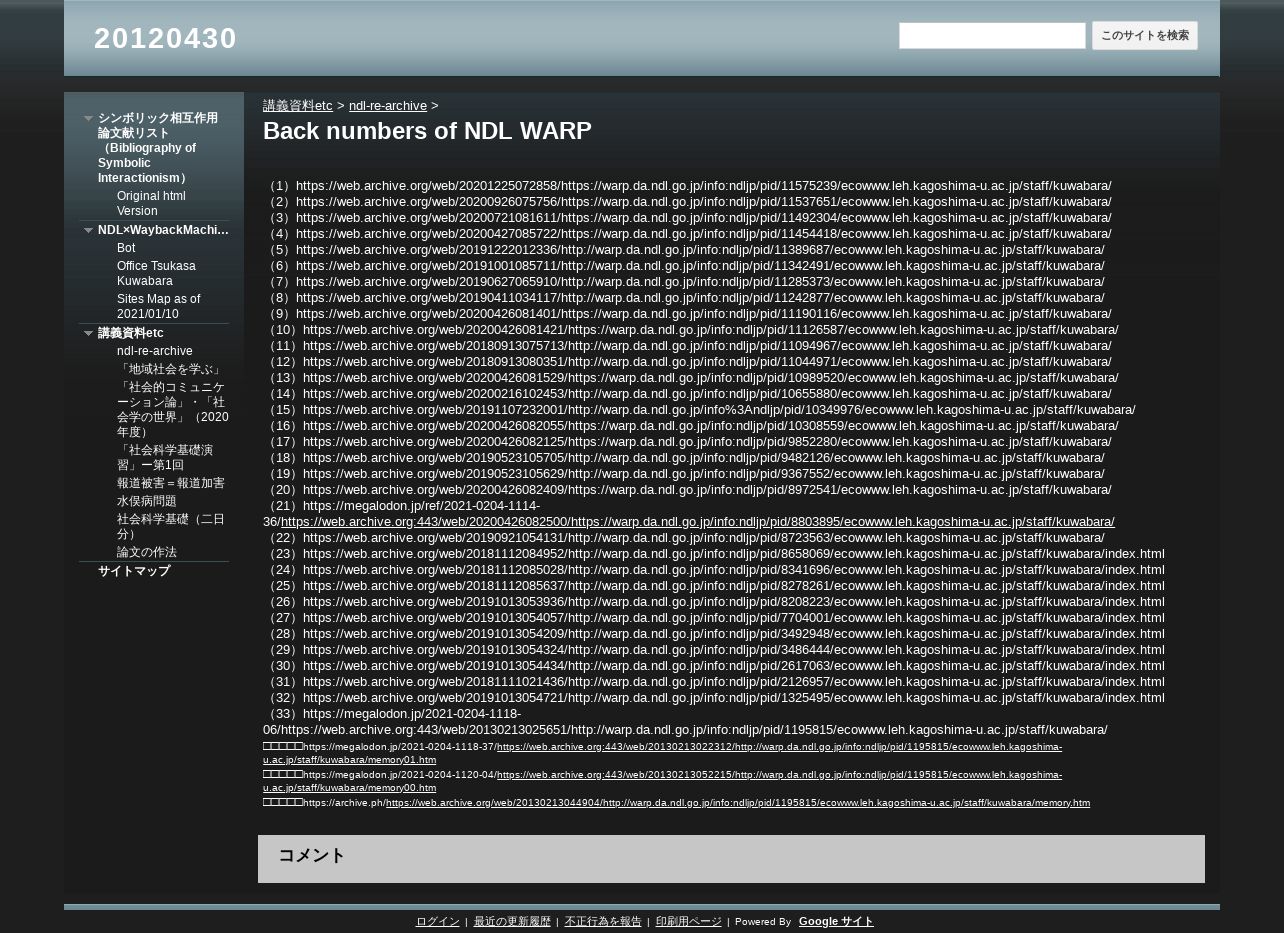This screenshot has width=1284, height=933.
Task: Click archive entry (5) pid/11389687 text
Action: pyautogui.click(x=684, y=250)
